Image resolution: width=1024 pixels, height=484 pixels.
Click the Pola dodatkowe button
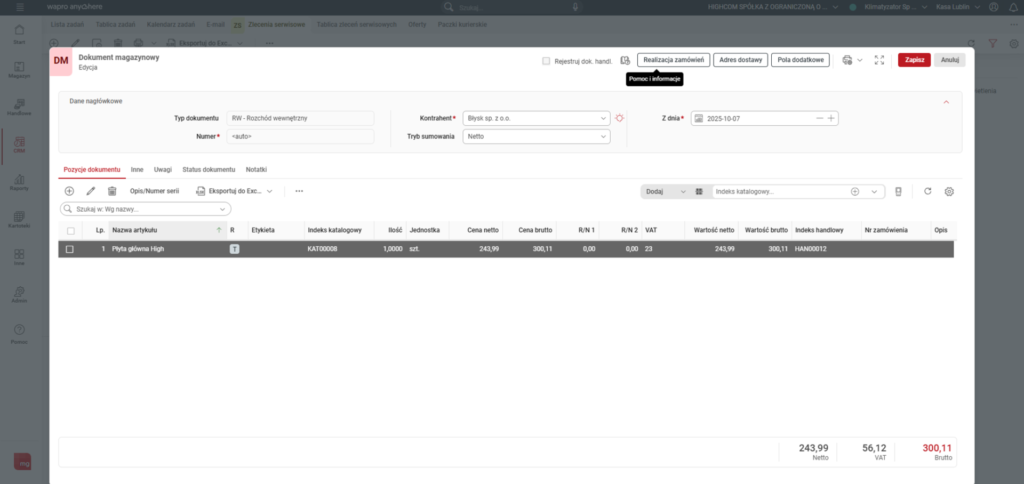pyautogui.click(x=801, y=59)
